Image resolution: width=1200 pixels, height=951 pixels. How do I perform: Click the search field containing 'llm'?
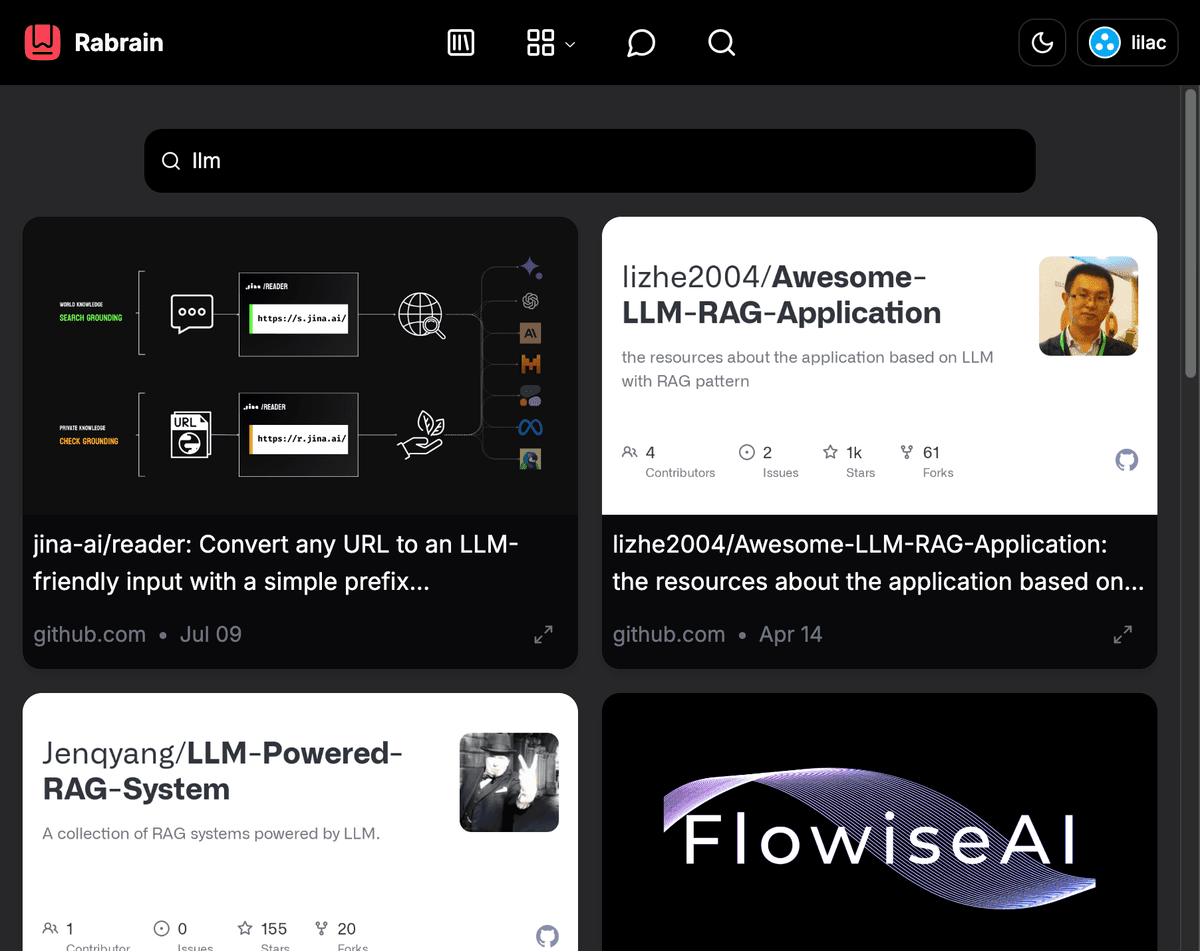pos(590,161)
